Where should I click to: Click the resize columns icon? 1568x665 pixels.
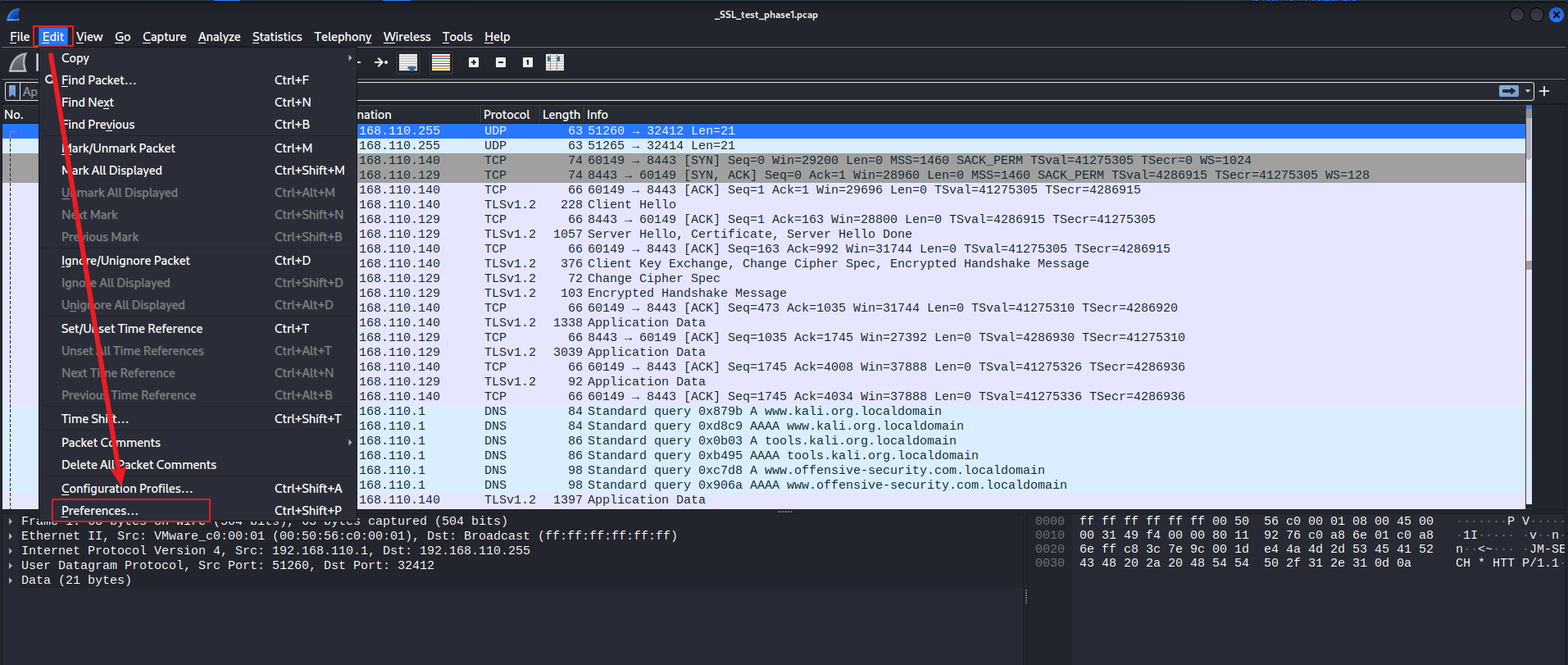coord(555,62)
